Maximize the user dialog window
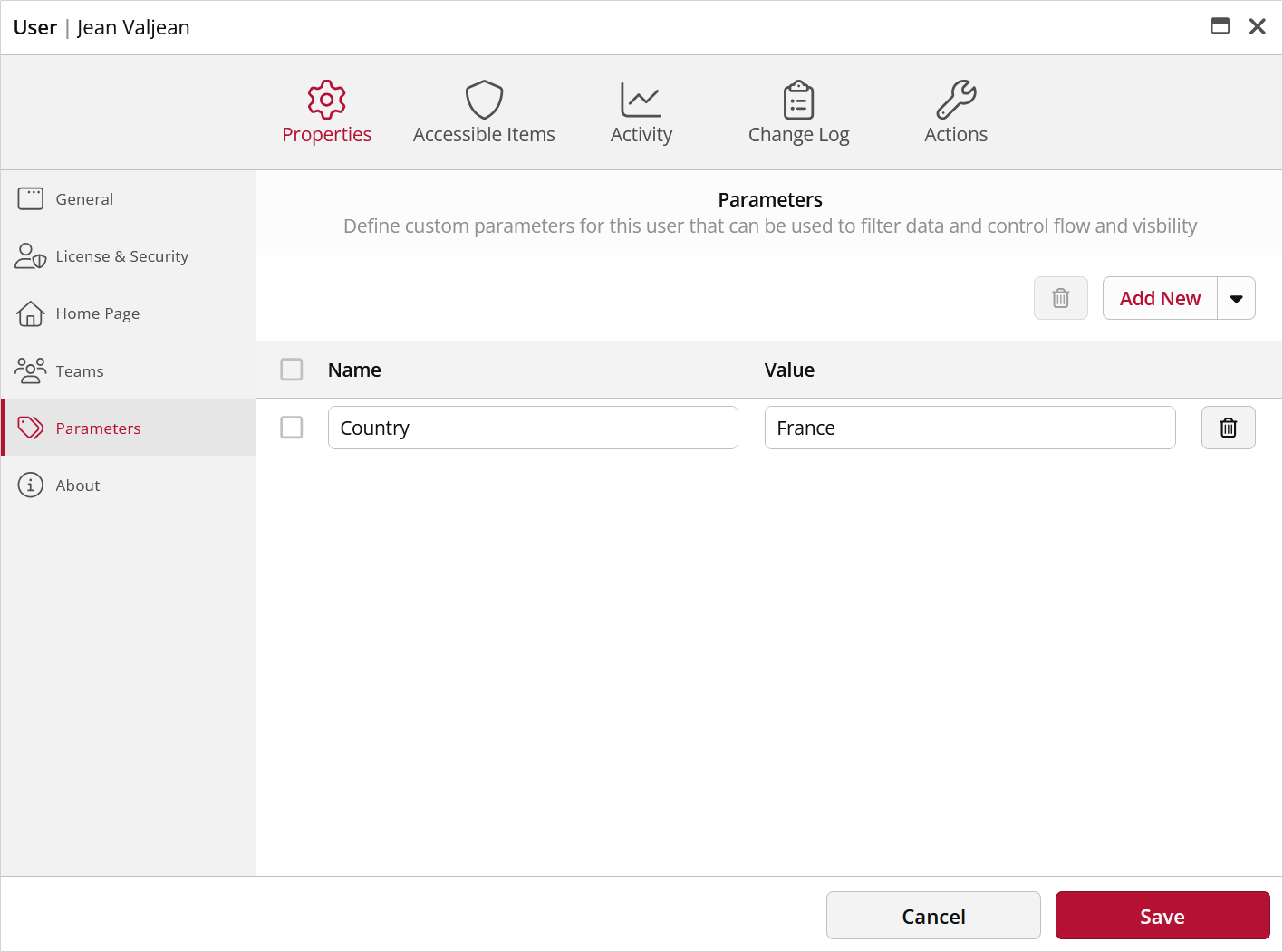1283x952 pixels. (1220, 26)
